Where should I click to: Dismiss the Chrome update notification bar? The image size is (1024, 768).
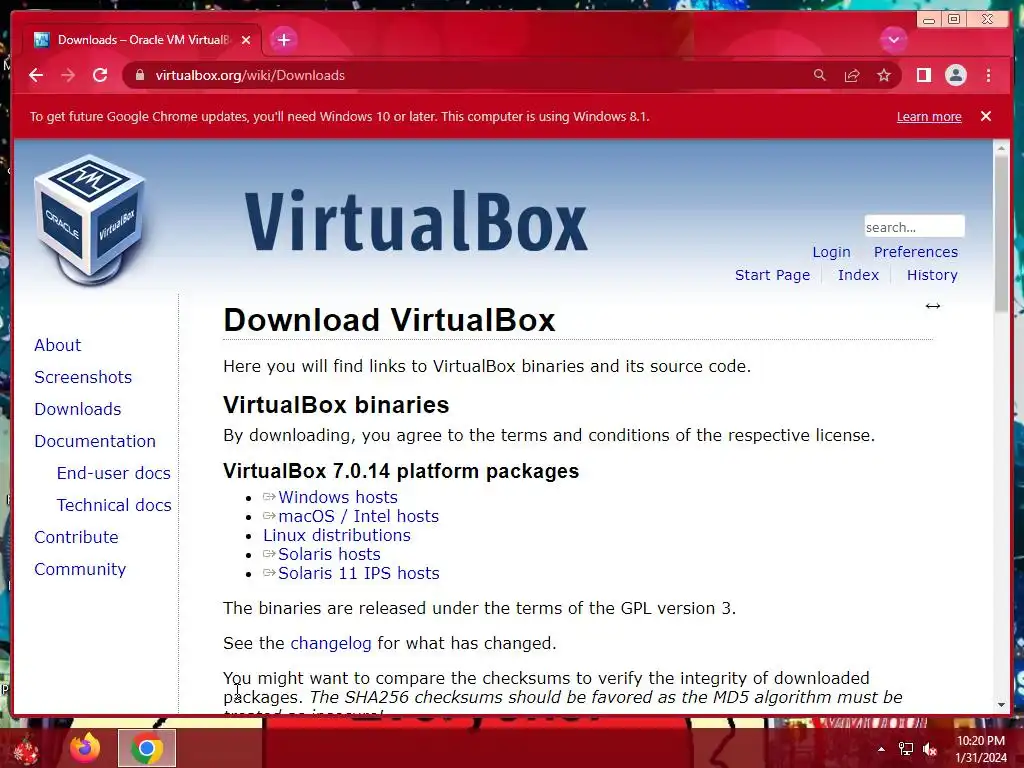pos(985,116)
